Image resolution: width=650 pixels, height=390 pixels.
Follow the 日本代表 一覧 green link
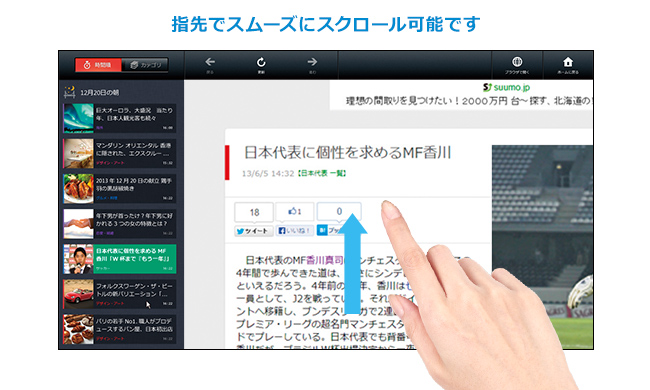[x=322, y=173]
